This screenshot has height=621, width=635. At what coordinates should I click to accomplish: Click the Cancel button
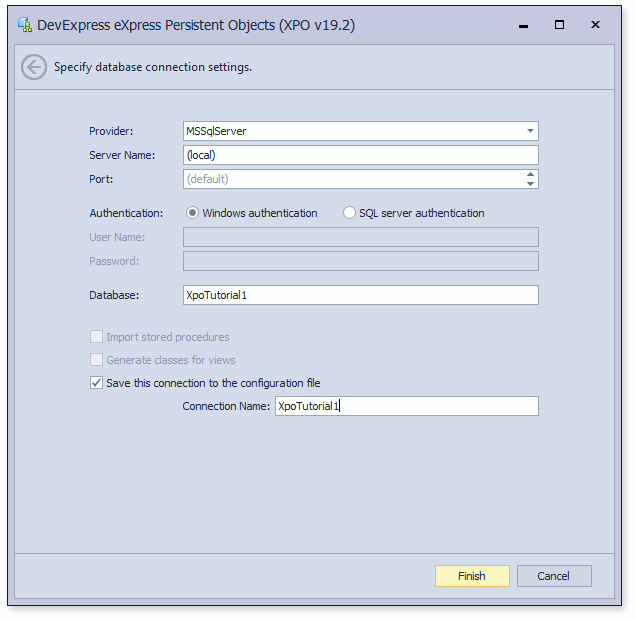(x=554, y=576)
